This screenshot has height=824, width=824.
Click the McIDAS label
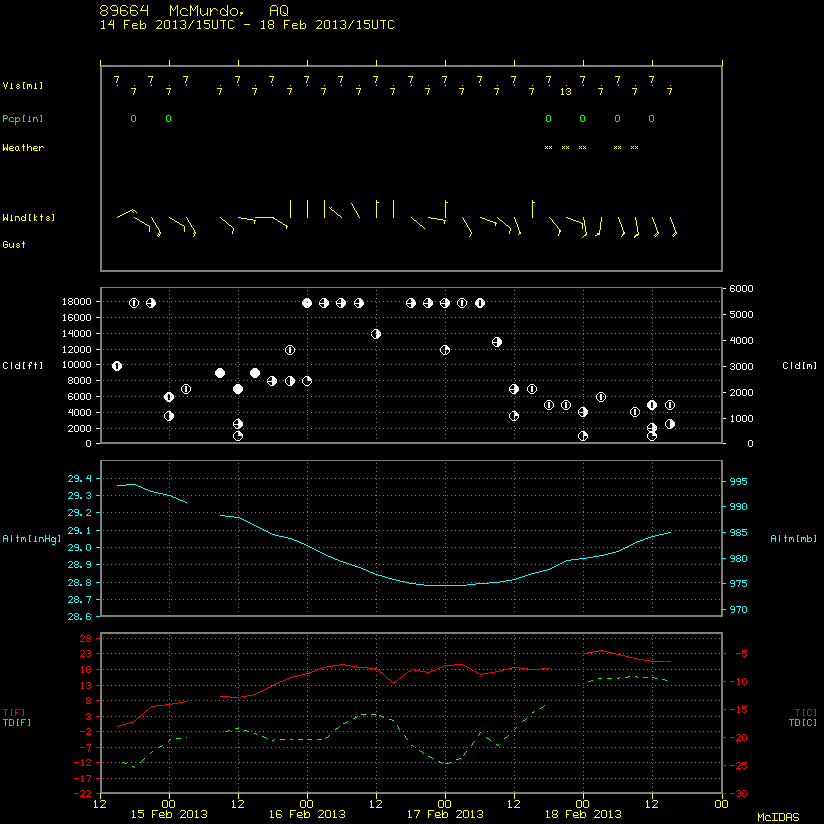(778, 817)
